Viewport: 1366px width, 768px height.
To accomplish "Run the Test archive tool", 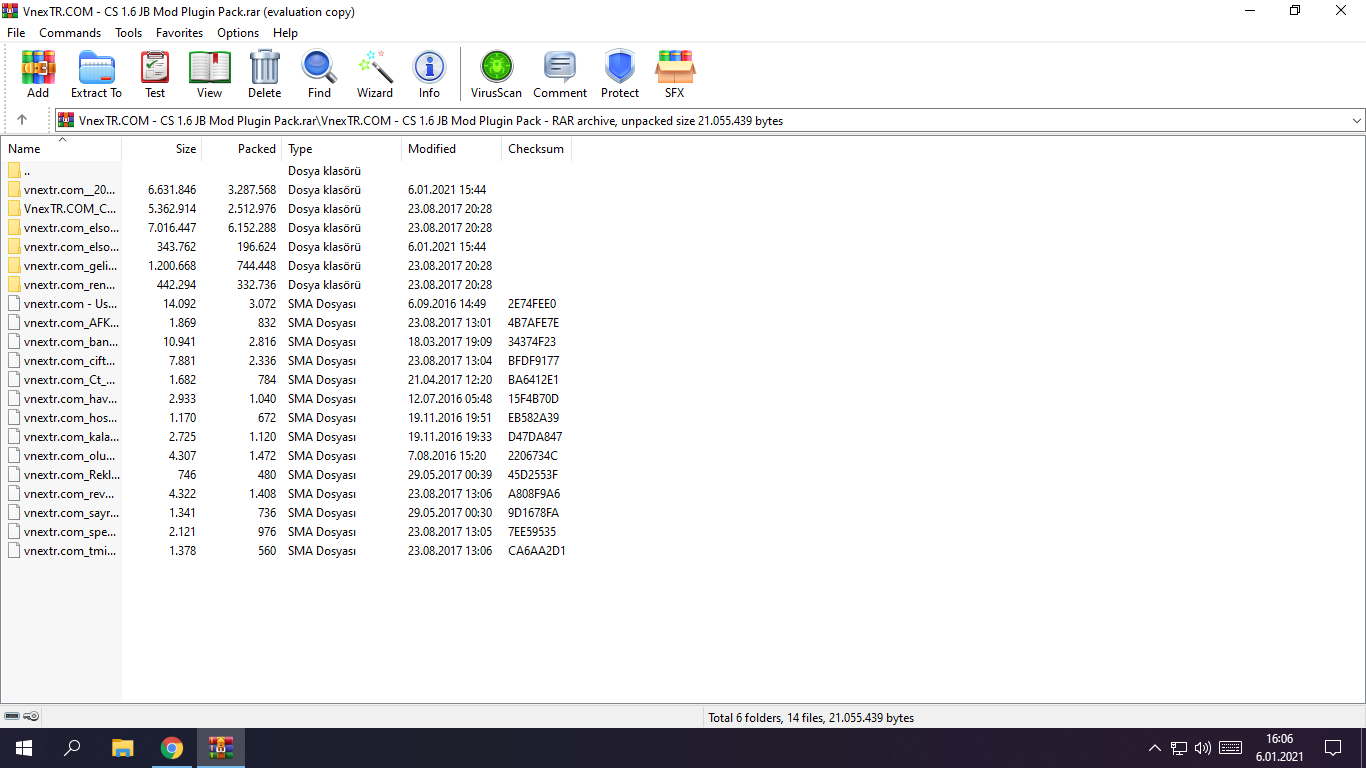I will (155, 75).
